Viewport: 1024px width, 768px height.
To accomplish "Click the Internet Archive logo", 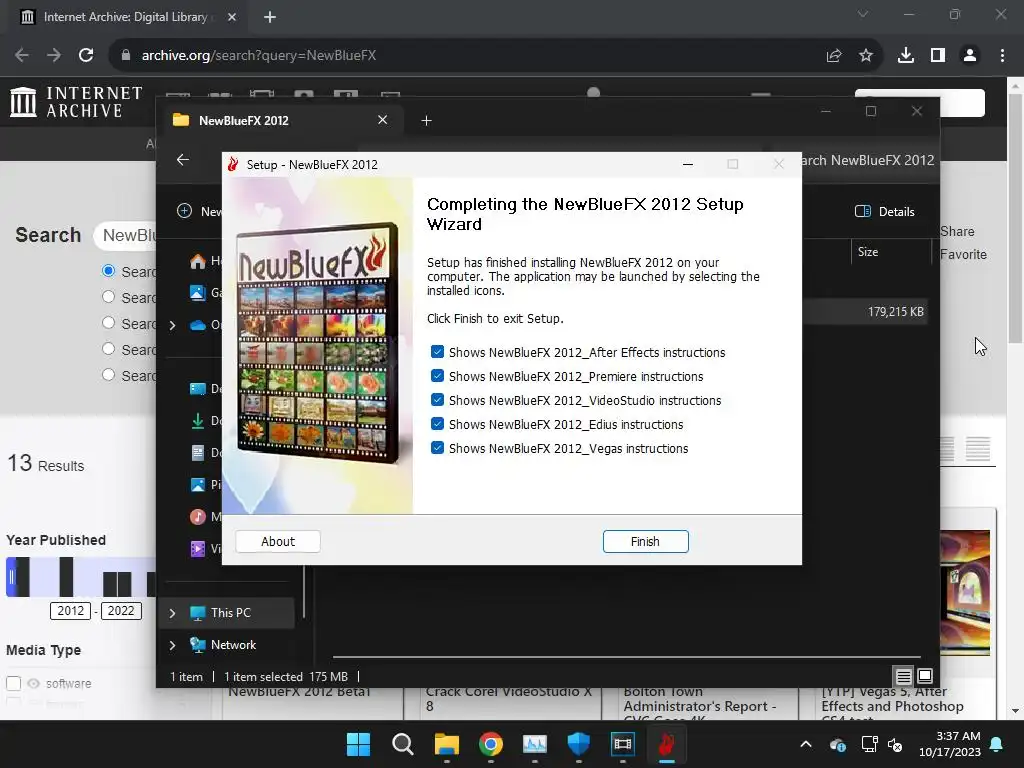I will tap(76, 102).
